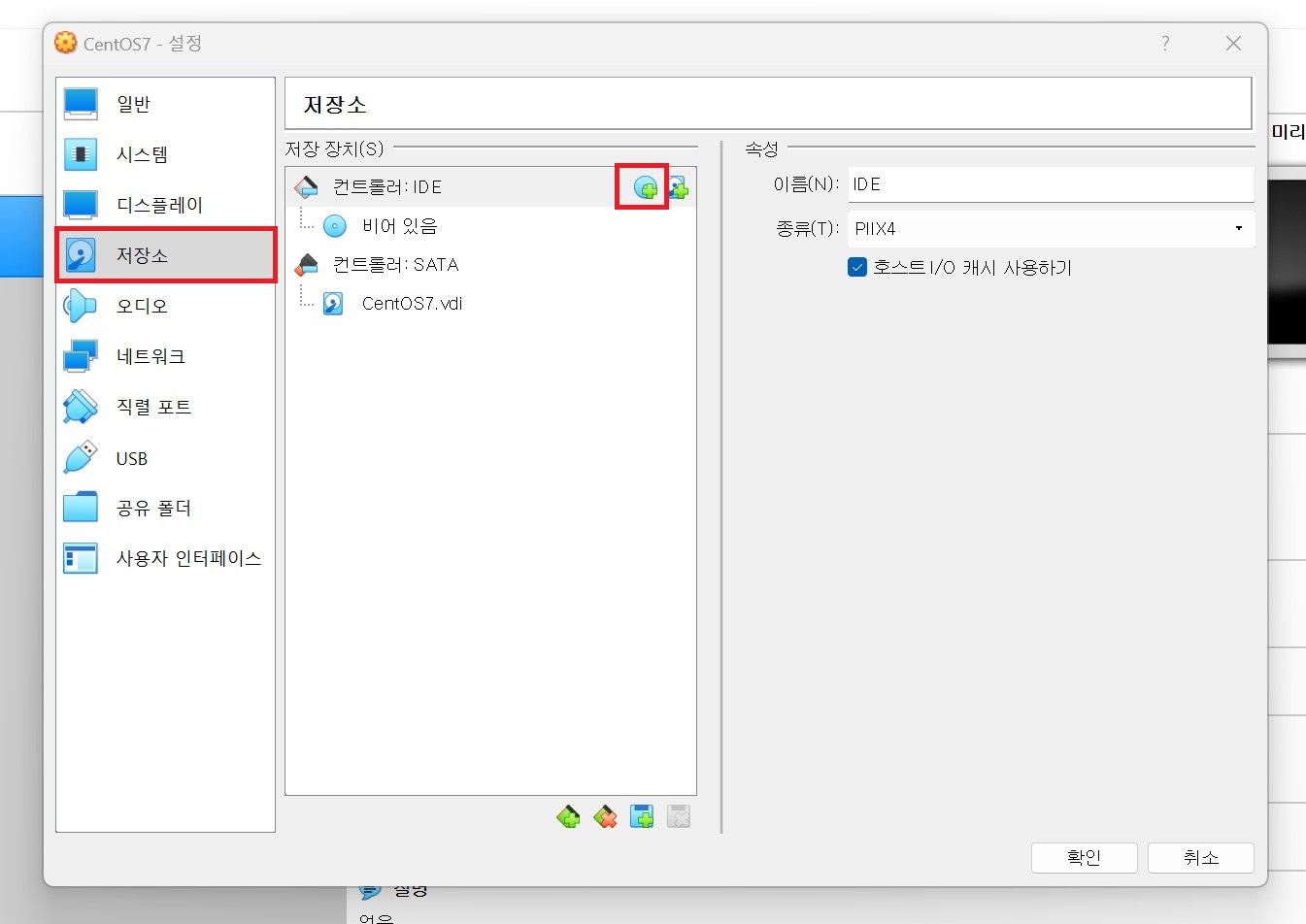This screenshot has height=924, width=1306.
Task: Open the 오디오 settings category
Action: click(165, 306)
